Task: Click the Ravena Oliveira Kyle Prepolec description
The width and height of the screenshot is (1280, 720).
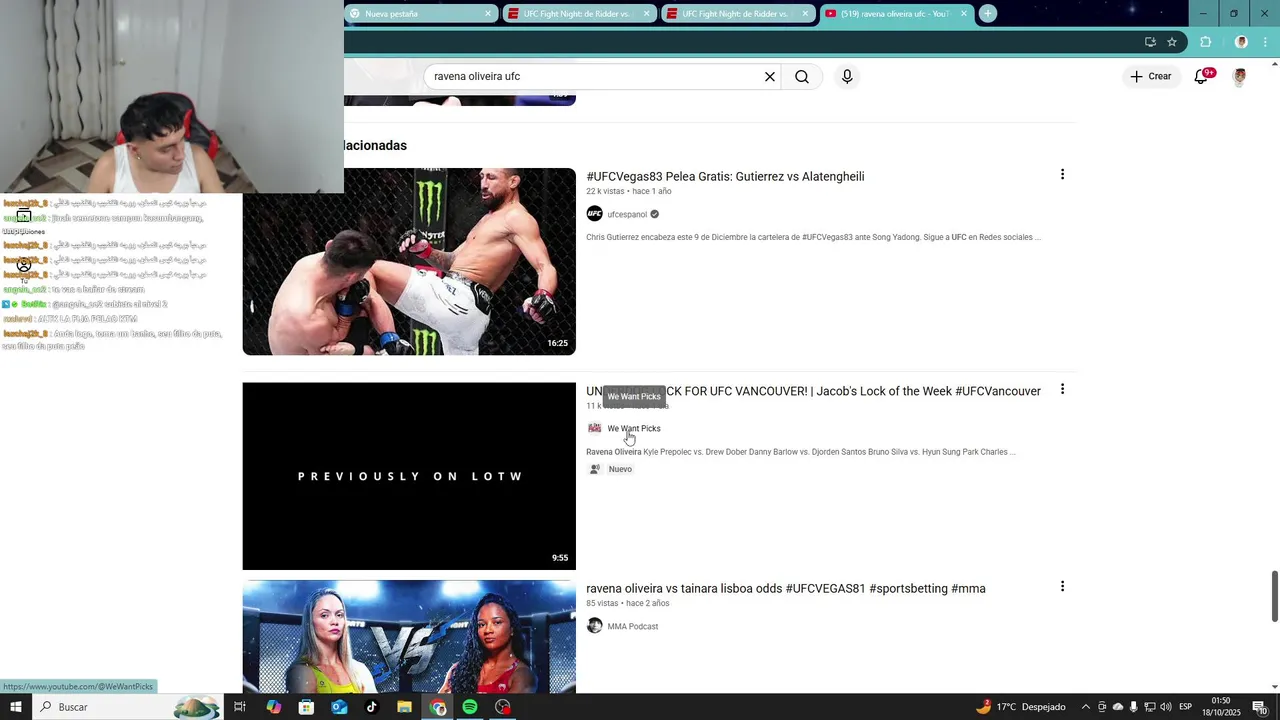Action: point(800,452)
